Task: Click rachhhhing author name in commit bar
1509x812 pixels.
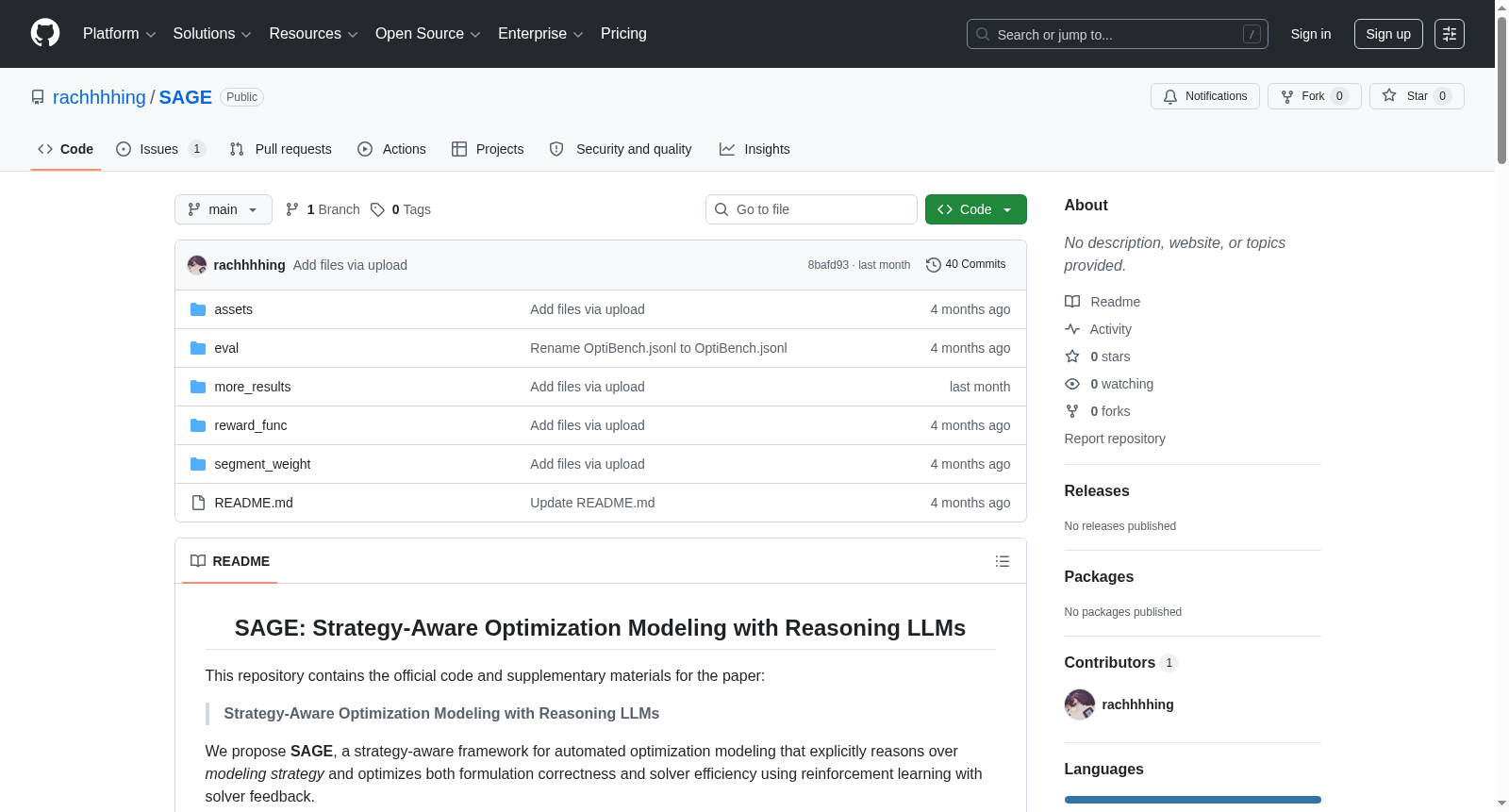Action: pos(249,265)
